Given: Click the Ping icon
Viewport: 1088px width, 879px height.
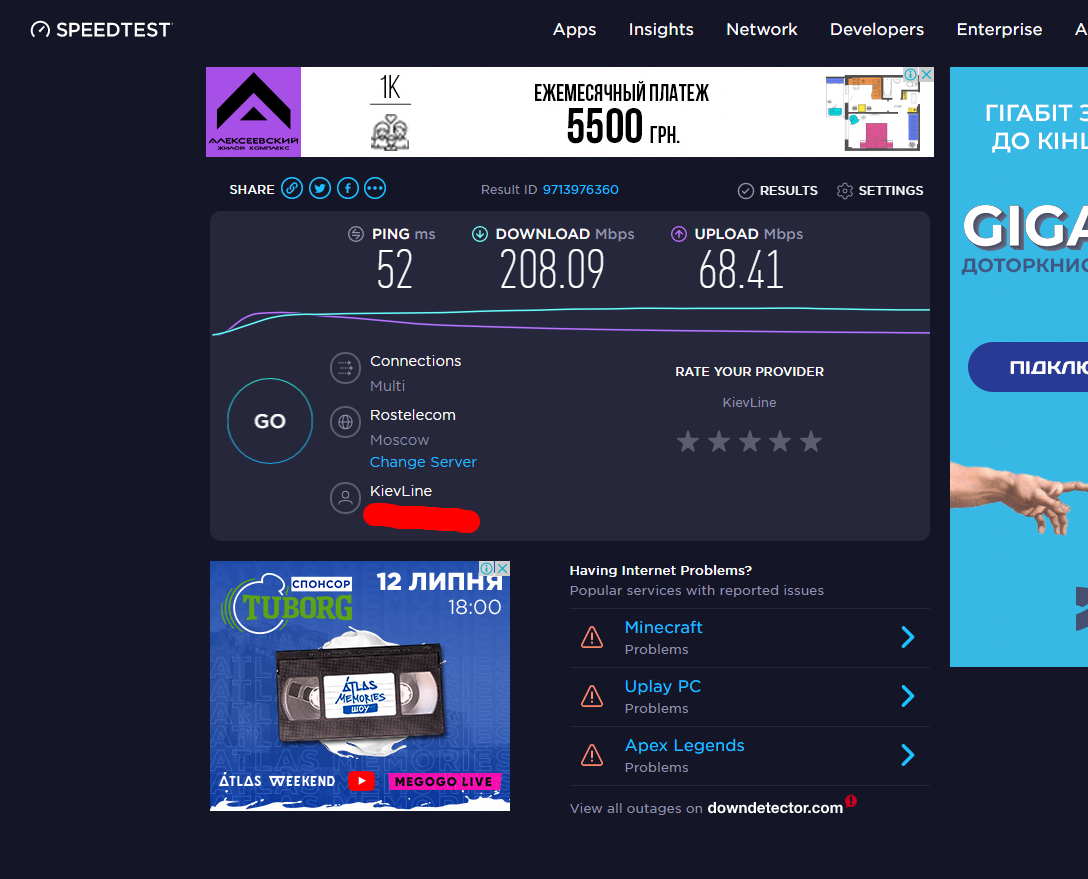Looking at the screenshot, I should pos(355,234).
